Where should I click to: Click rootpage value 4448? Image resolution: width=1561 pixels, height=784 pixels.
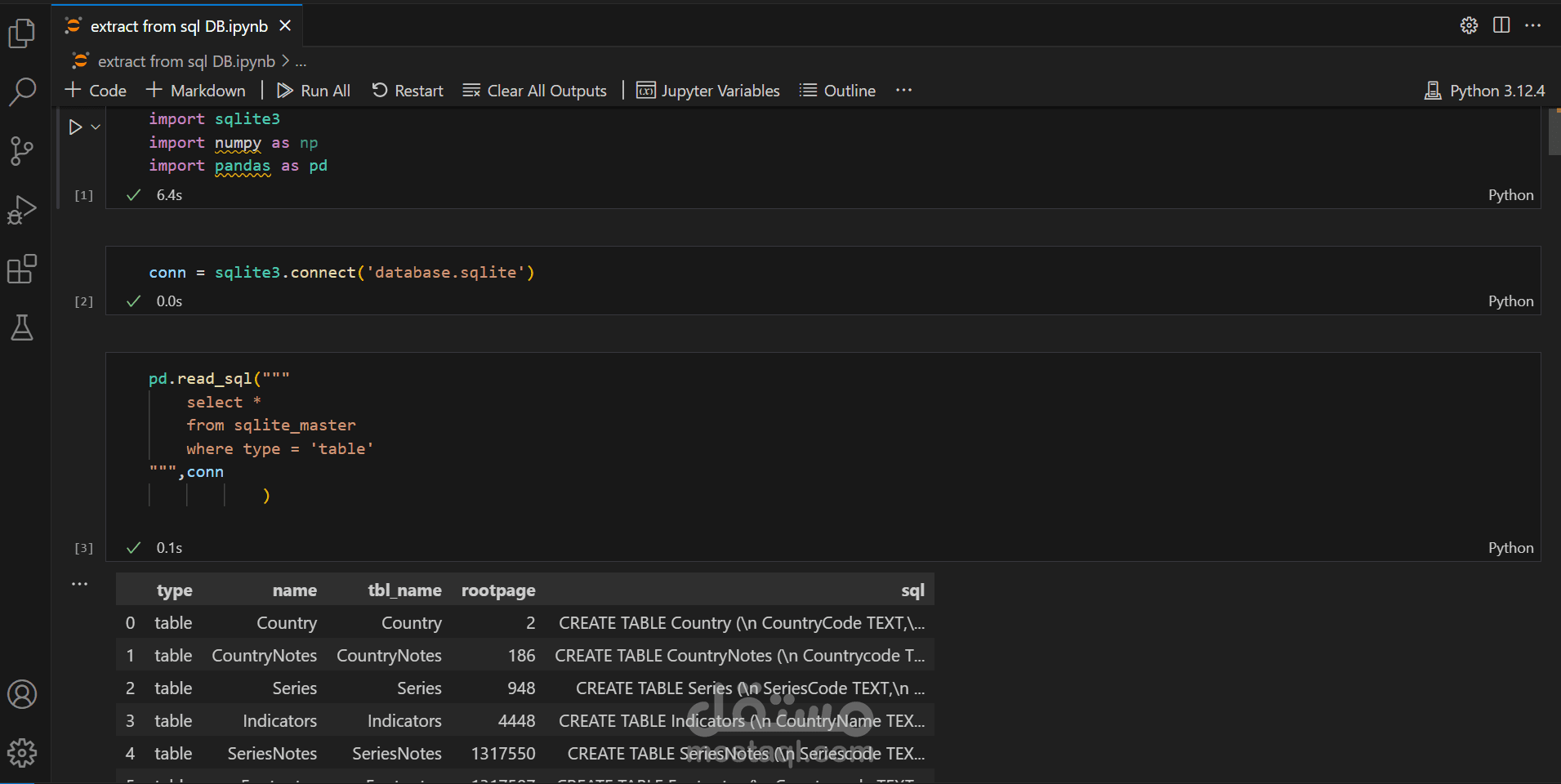(x=516, y=721)
